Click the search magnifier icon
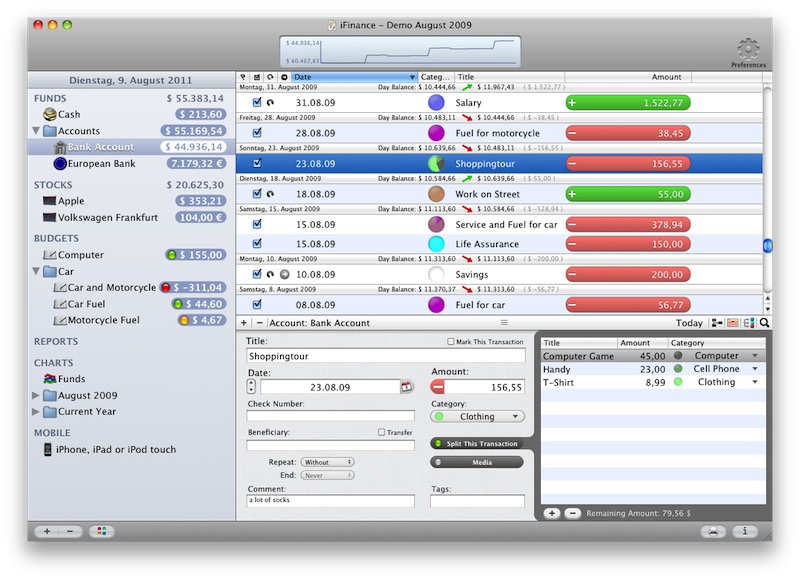This screenshot has height=579, width=800. tap(764, 322)
